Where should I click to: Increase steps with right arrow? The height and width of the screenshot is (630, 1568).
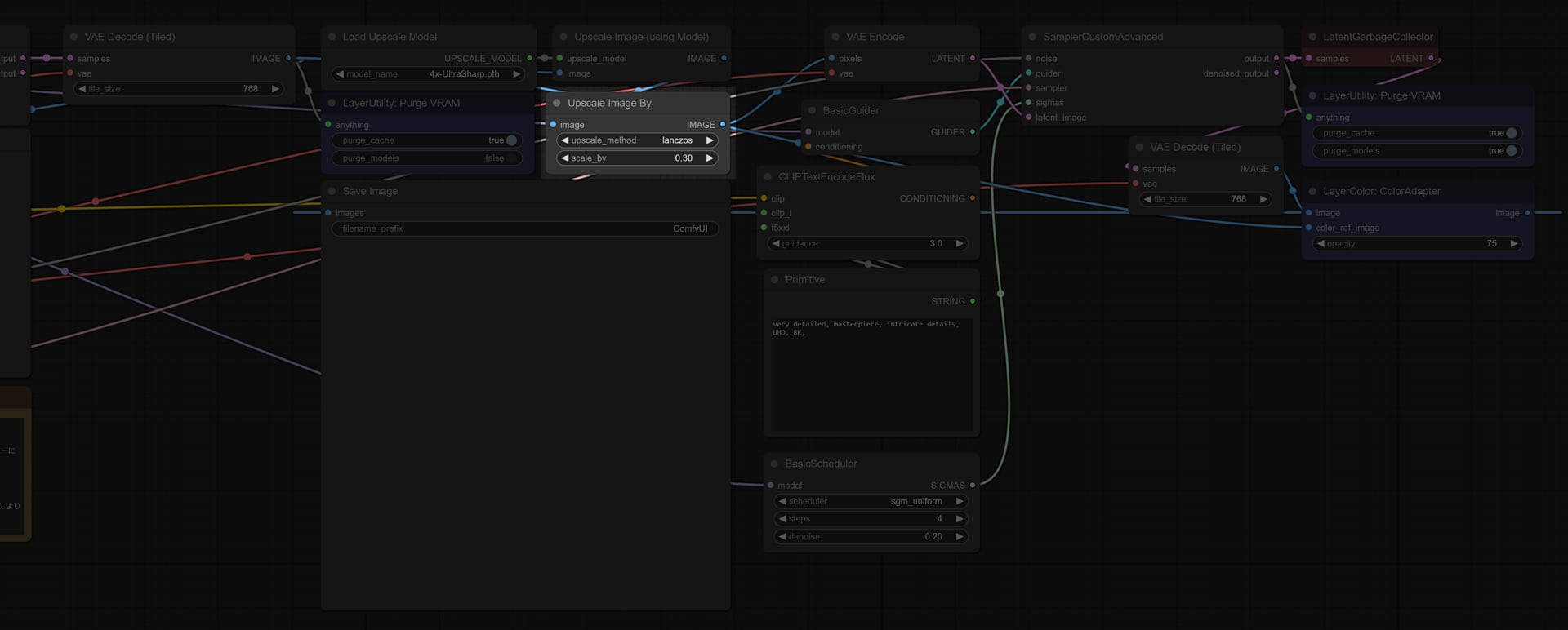pos(960,519)
